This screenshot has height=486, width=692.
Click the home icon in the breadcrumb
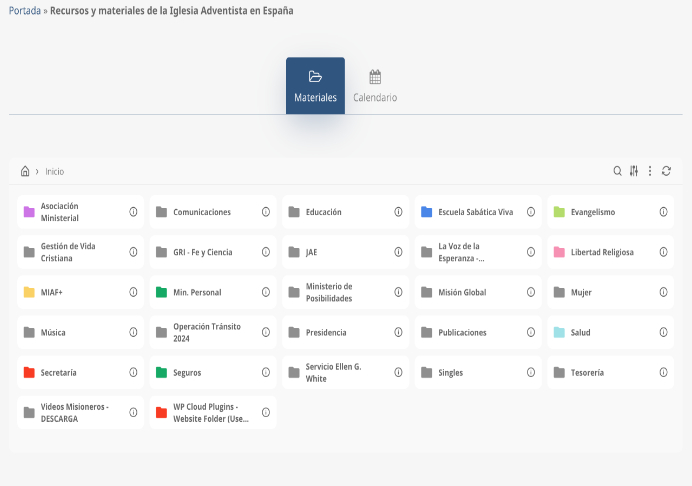coord(25,171)
